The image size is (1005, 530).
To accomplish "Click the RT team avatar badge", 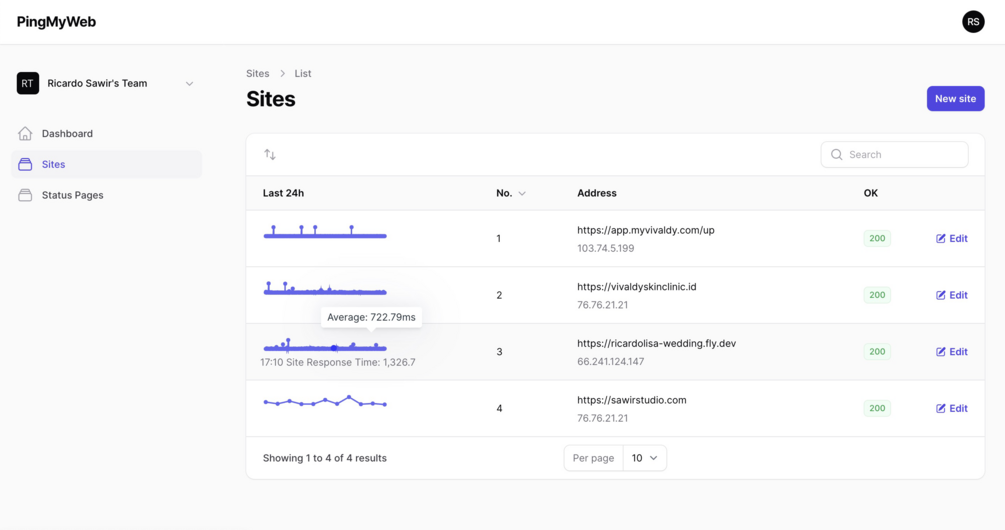I will coord(28,84).
